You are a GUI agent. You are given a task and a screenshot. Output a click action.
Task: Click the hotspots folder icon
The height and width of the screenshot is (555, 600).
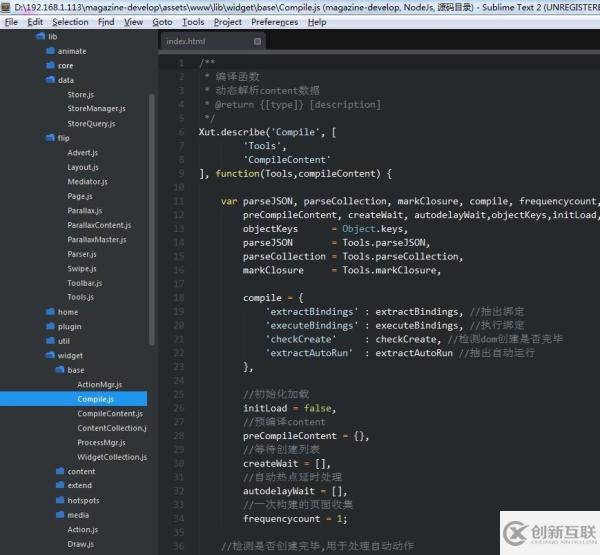pyautogui.click(x=60, y=500)
